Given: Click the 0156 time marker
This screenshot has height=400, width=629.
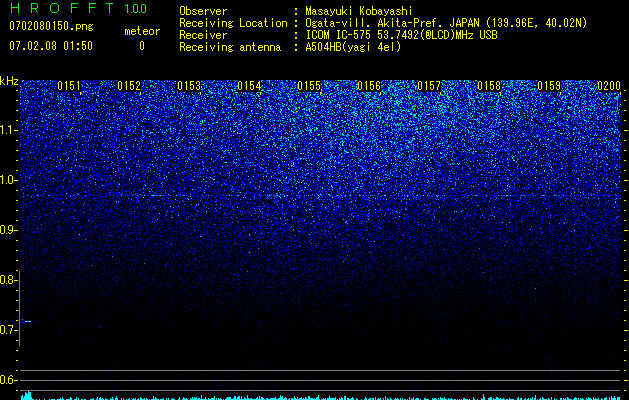Looking at the screenshot, I should [x=369, y=86].
